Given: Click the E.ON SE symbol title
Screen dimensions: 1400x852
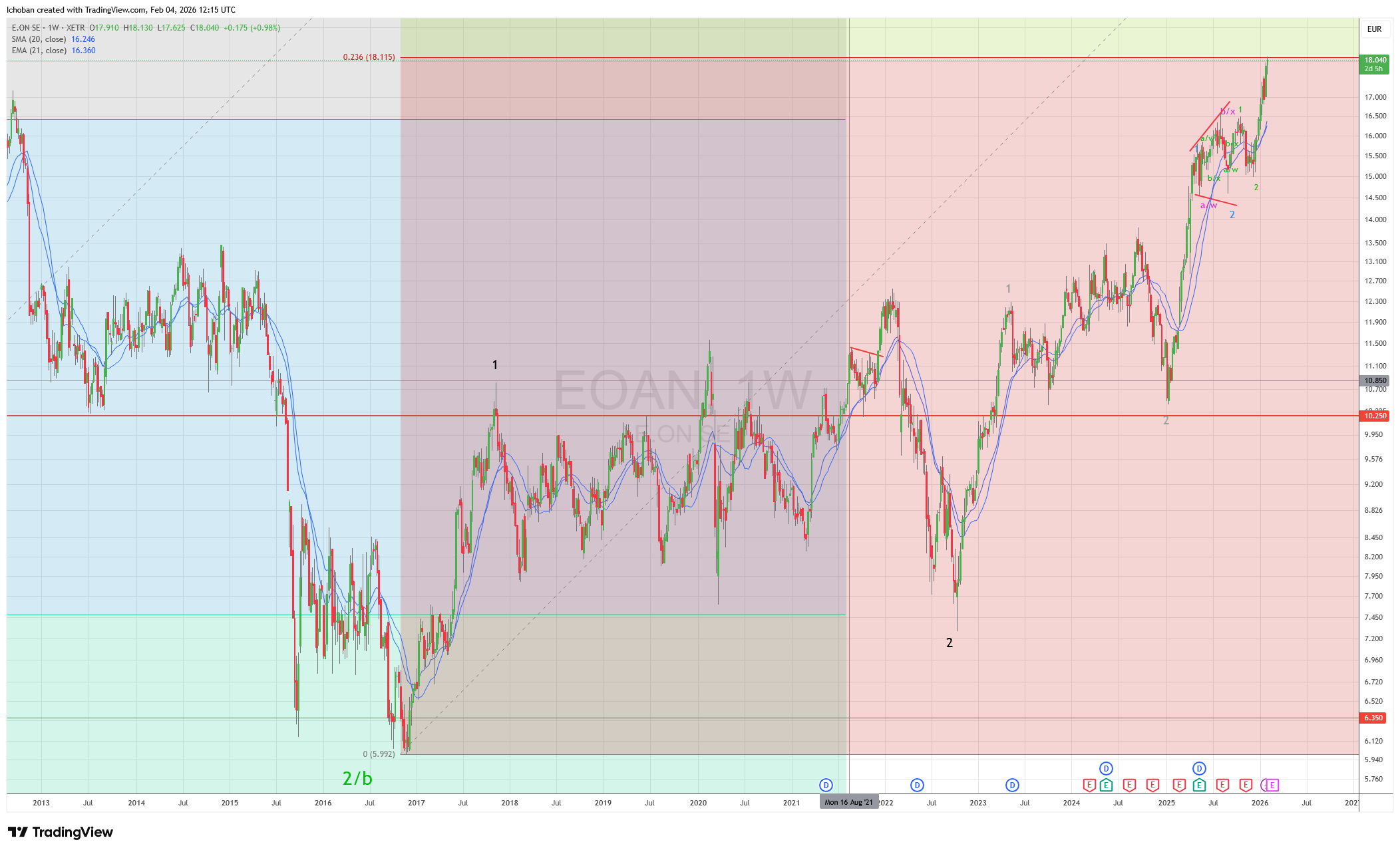Looking at the screenshot, I should click(26, 28).
